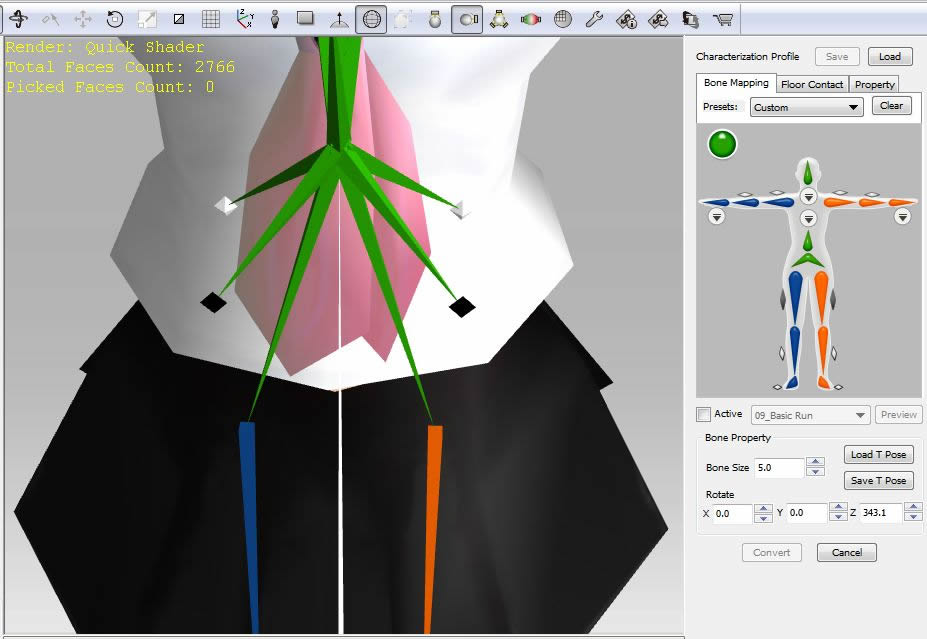The height and width of the screenshot is (639, 927).
Task: Toggle the wireframe globe render icon
Action: click(x=371, y=19)
